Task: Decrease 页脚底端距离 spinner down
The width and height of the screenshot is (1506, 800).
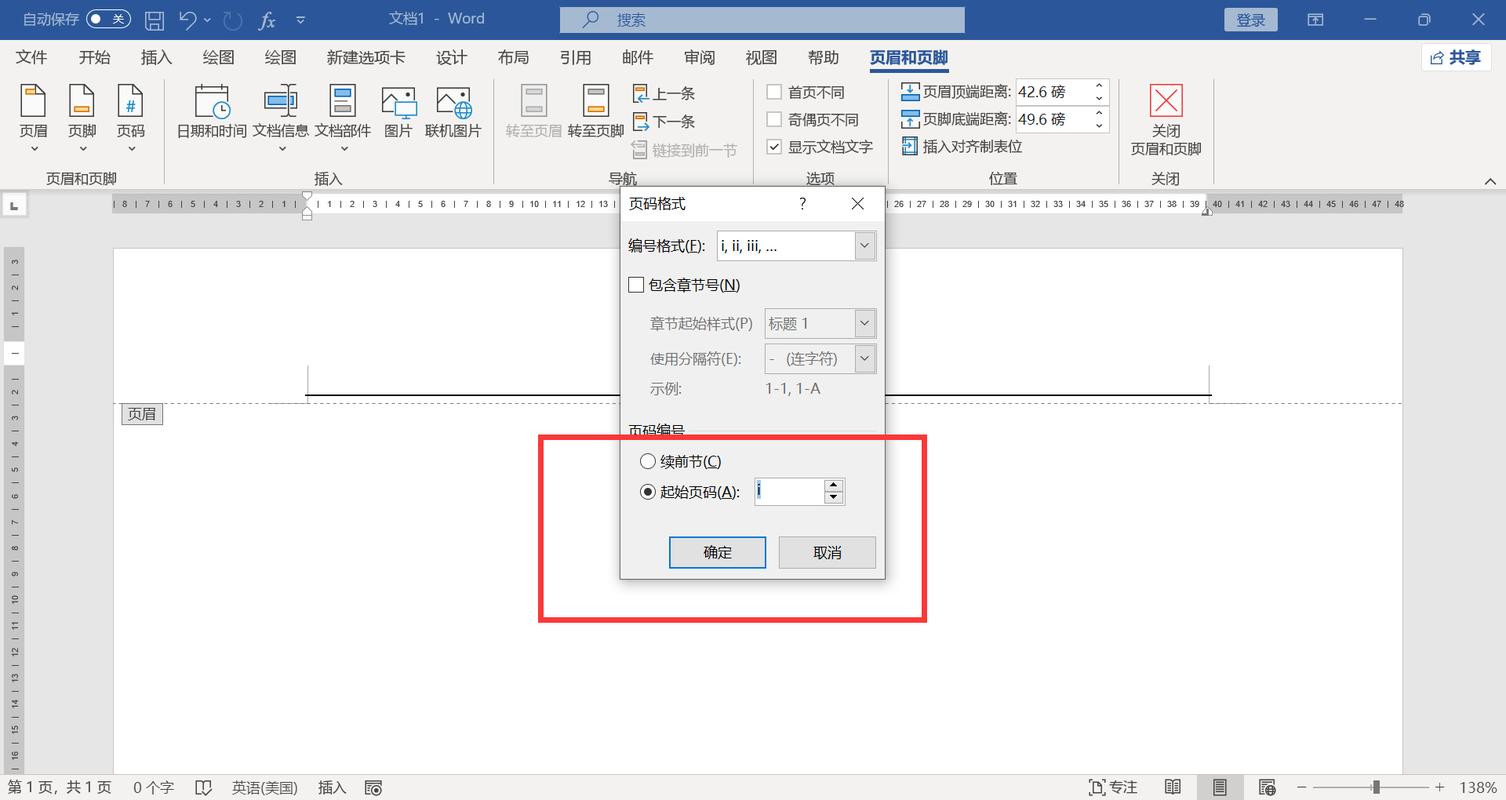Action: click(1099, 125)
